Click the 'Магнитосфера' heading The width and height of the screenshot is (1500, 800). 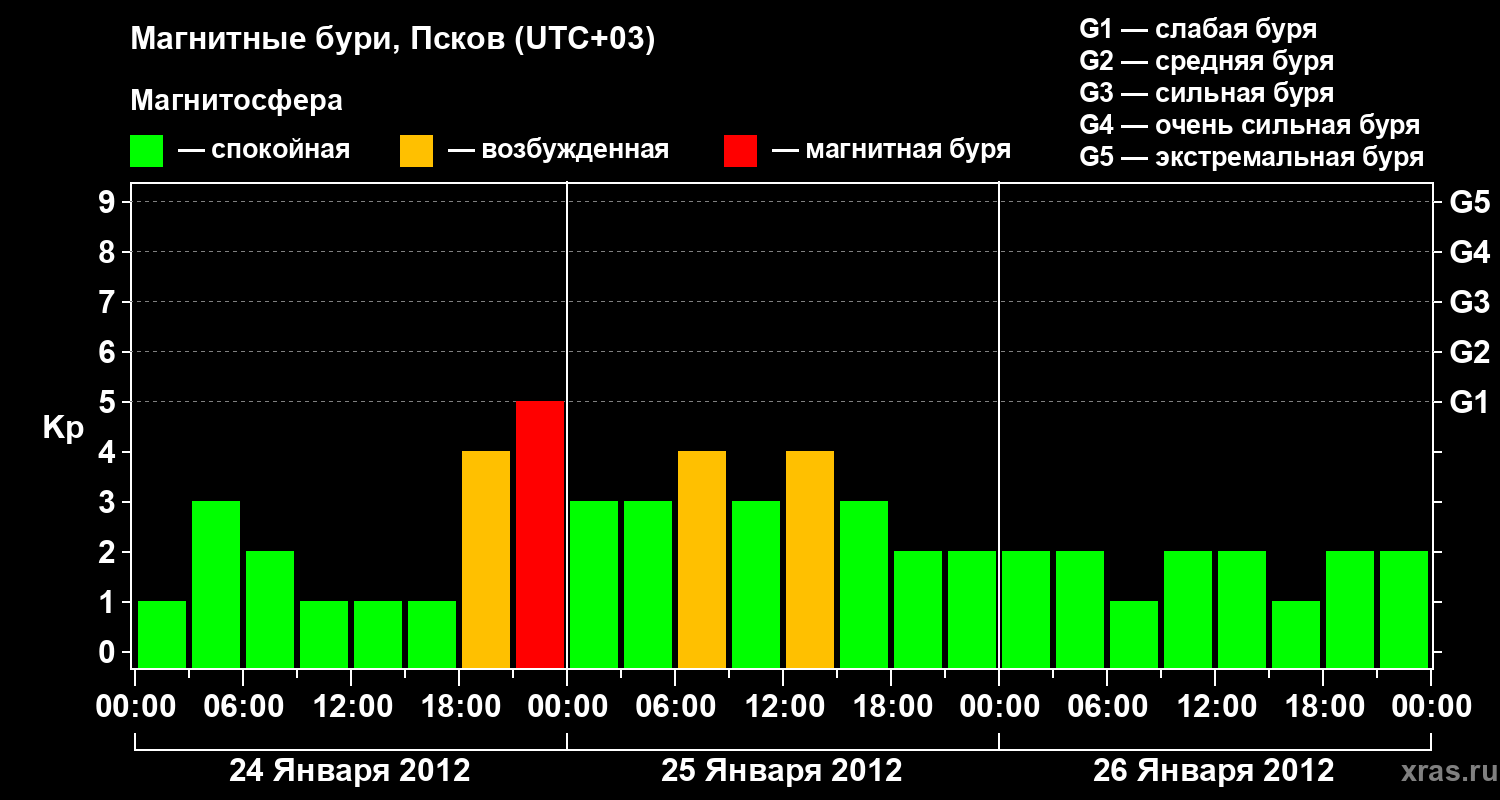click(x=237, y=101)
